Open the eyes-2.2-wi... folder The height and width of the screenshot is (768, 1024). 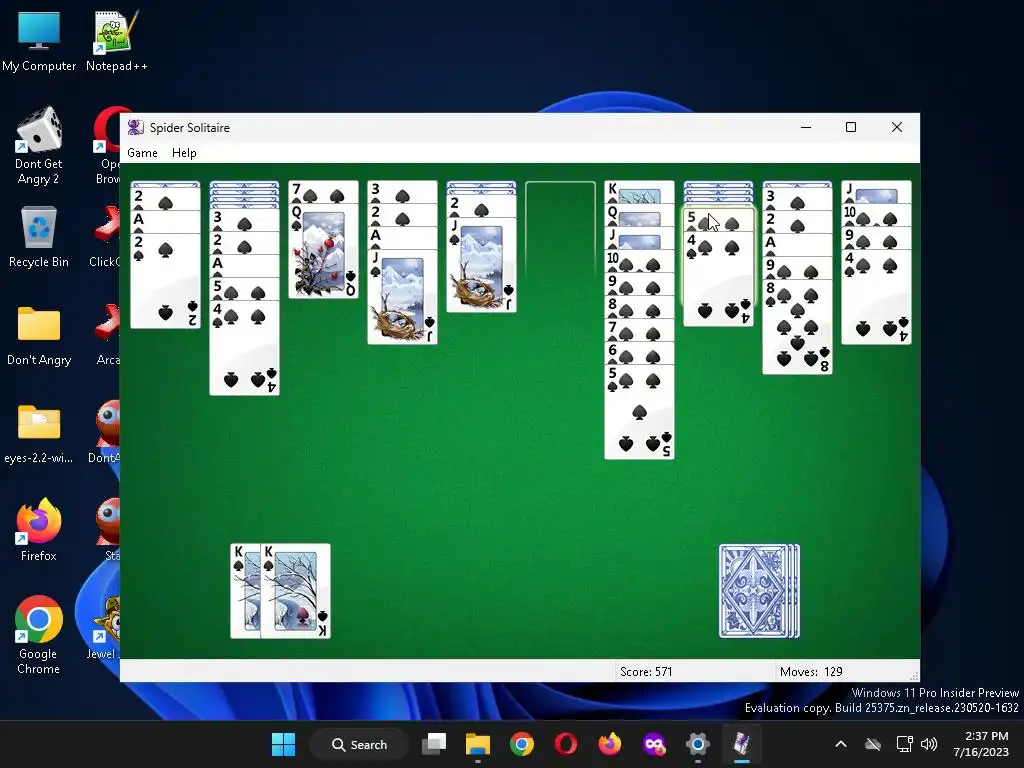[x=39, y=434]
